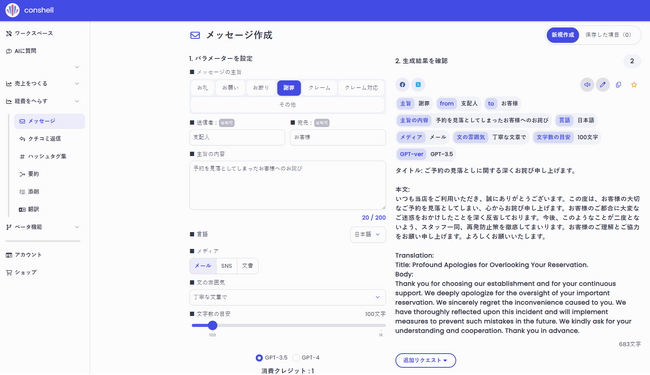The height and width of the screenshot is (375, 650).
Task: Open ショップ cart in sidebar
Action: click(22, 272)
